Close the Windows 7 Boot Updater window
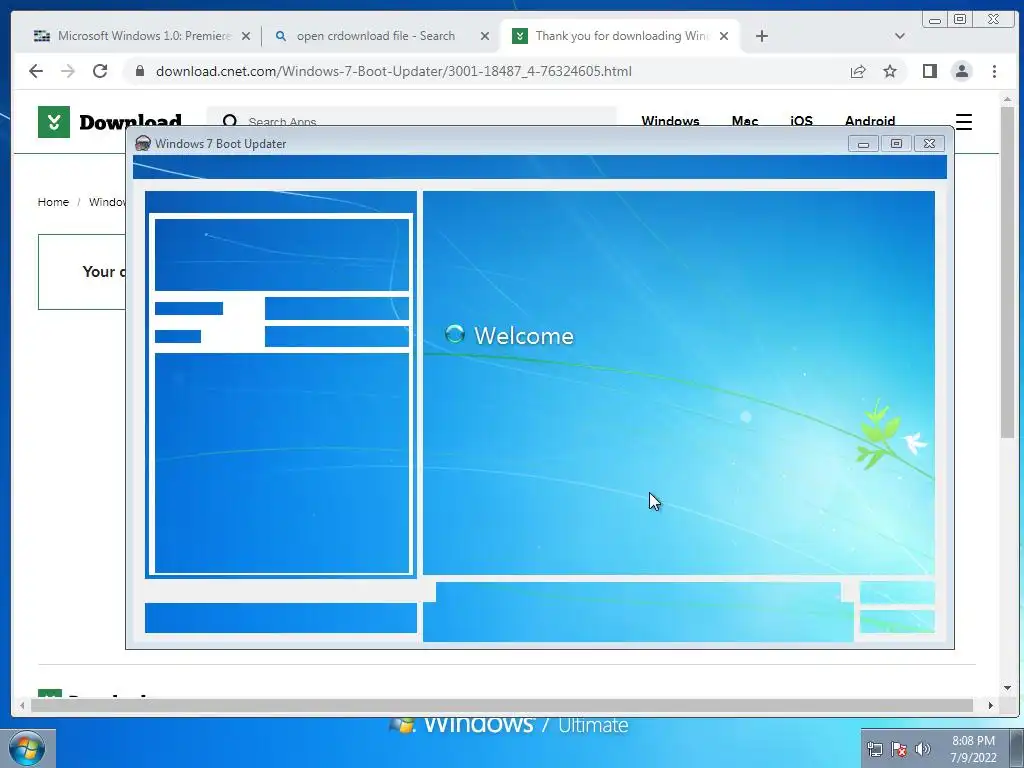1024x768 pixels. tap(929, 144)
